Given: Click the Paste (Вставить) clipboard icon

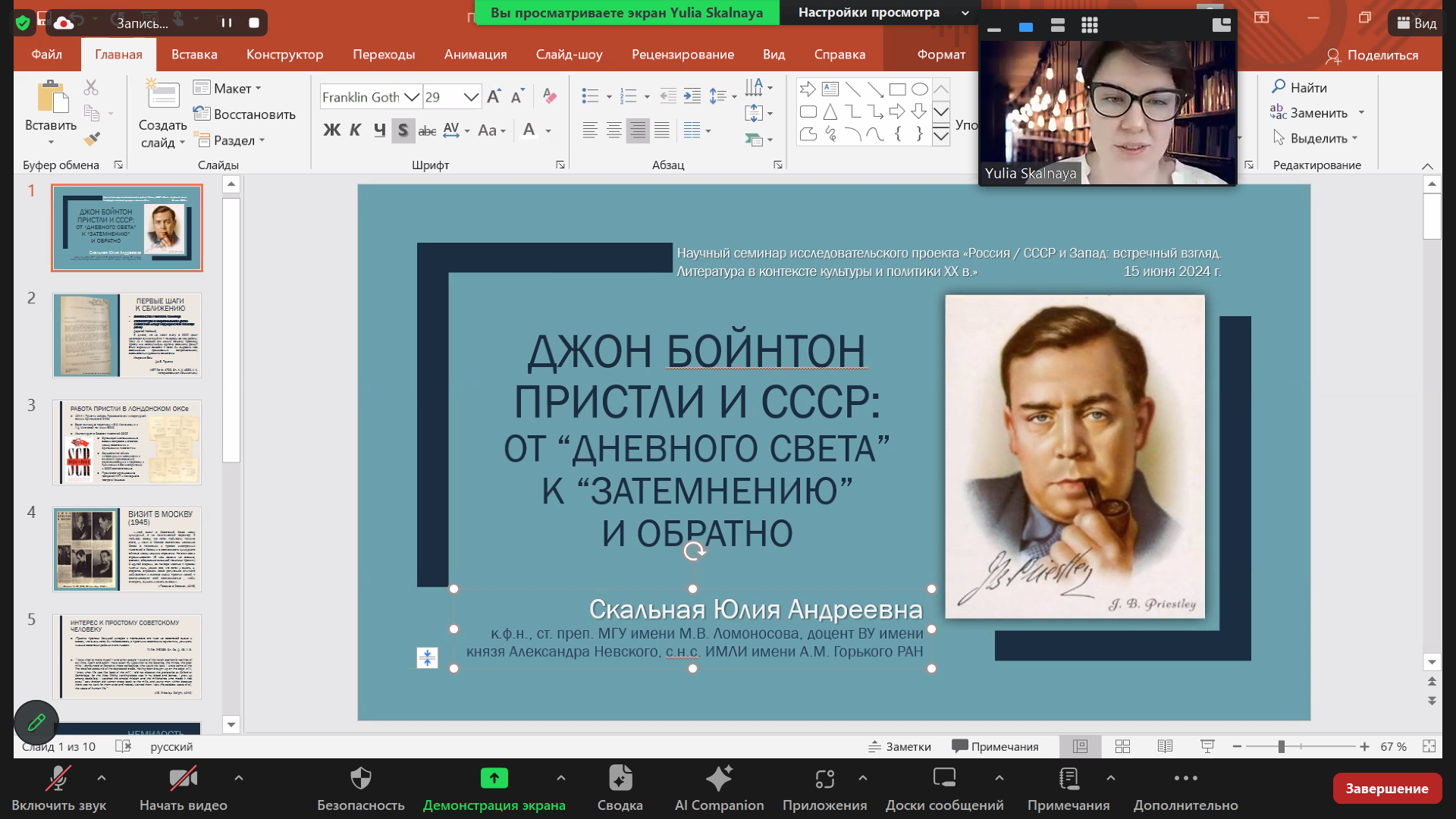Looking at the screenshot, I should click(52, 97).
